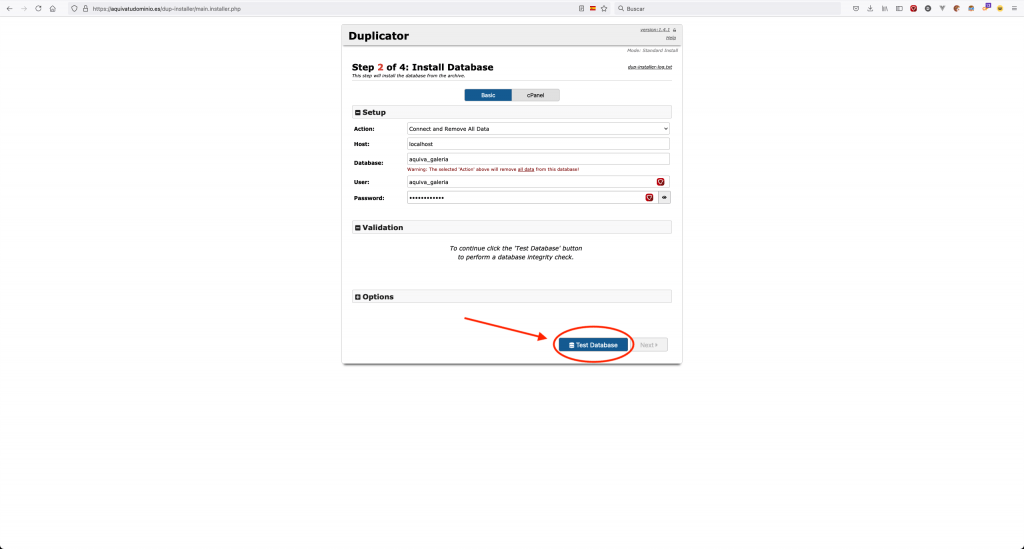Screen dimensions: 1024x549
Task: Collapse the Validation section
Action: point(357,228)
